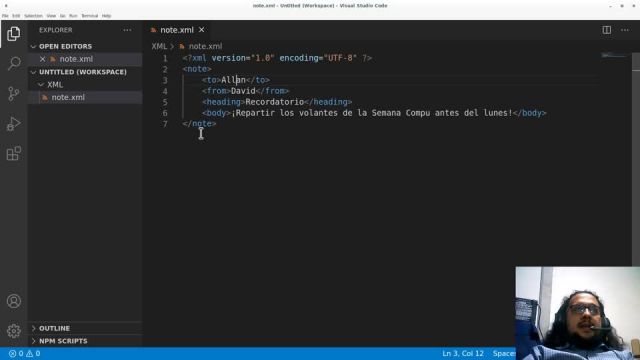Open the Help menu
Screen dimensions: 640x360
coord(107,16)
